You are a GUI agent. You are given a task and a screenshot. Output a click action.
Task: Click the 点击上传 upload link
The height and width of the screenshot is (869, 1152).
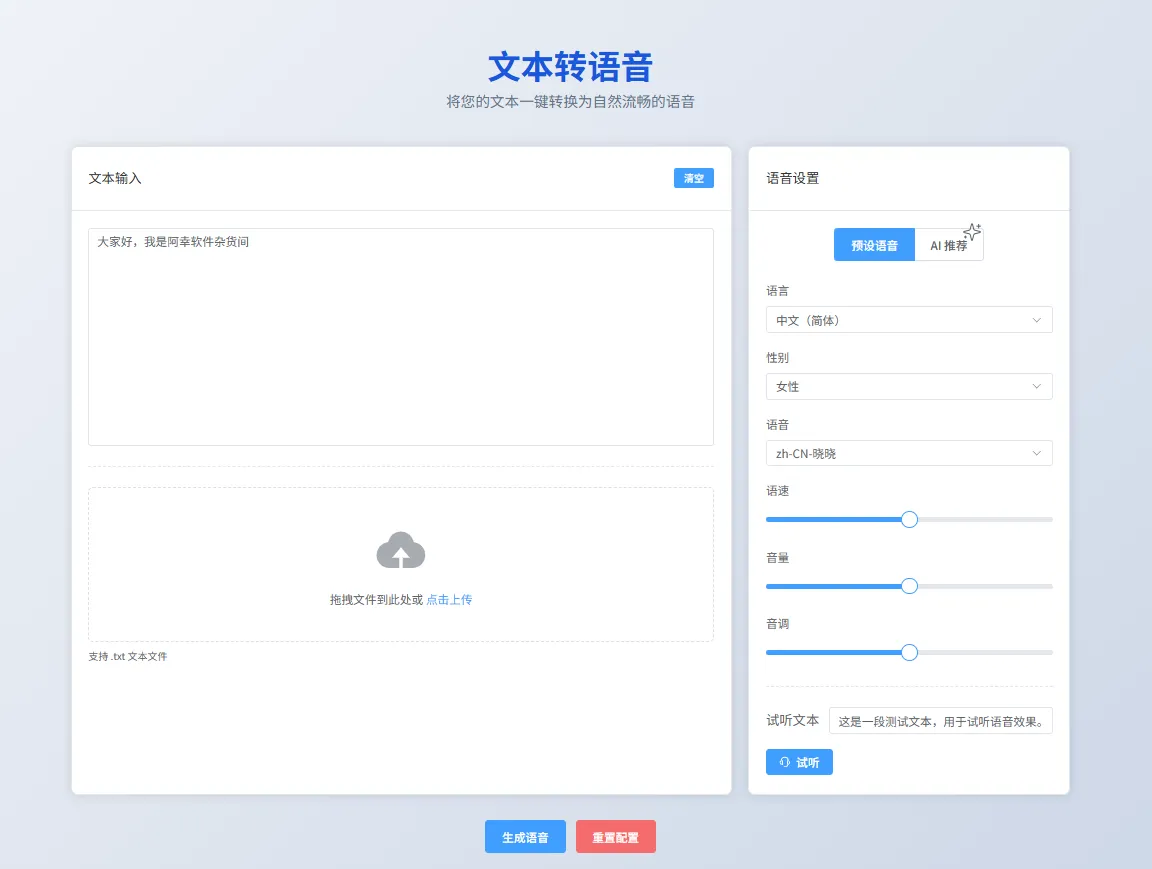448,598
